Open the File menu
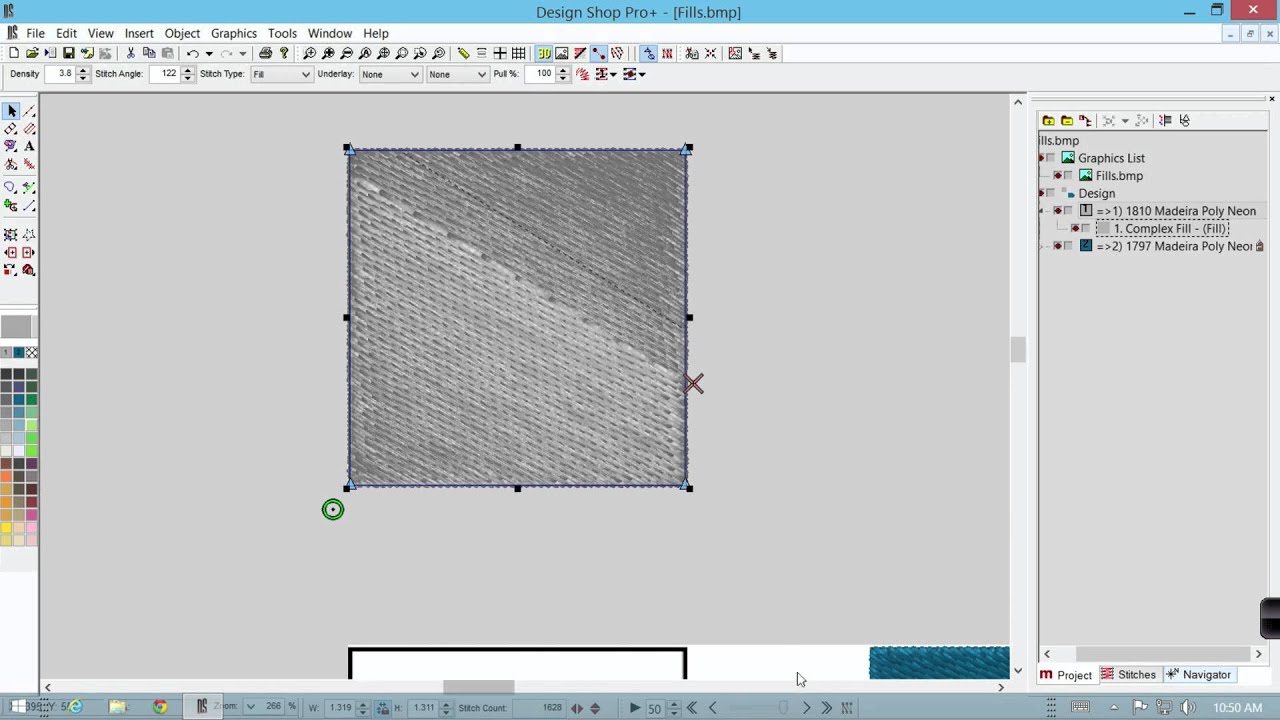This screenshot has width=1280, height=720. [35, 33]
